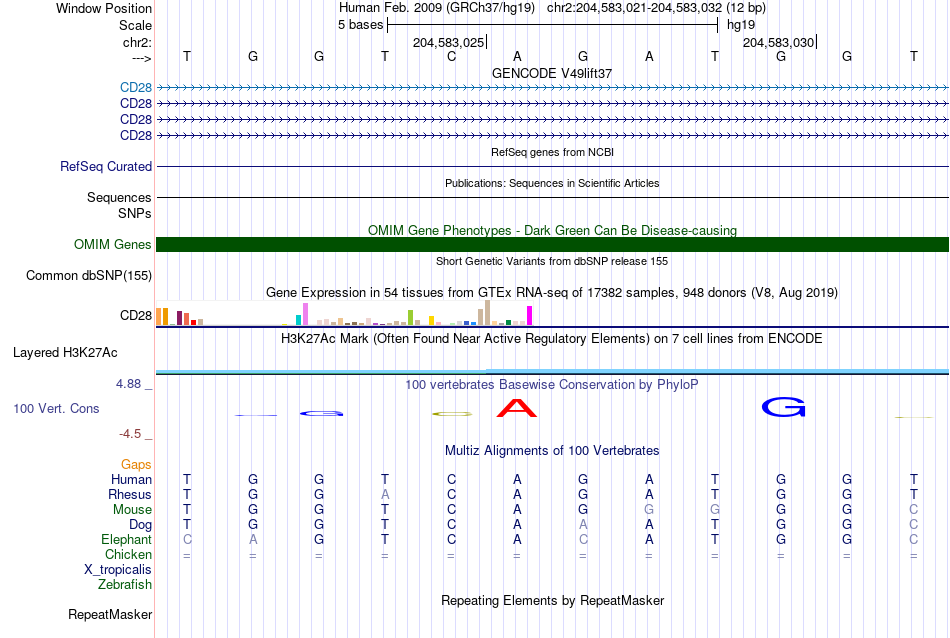Screen dimensions: 950x638
Task: Click the magenta bar ending the GTEx chart
Action: 530,316
